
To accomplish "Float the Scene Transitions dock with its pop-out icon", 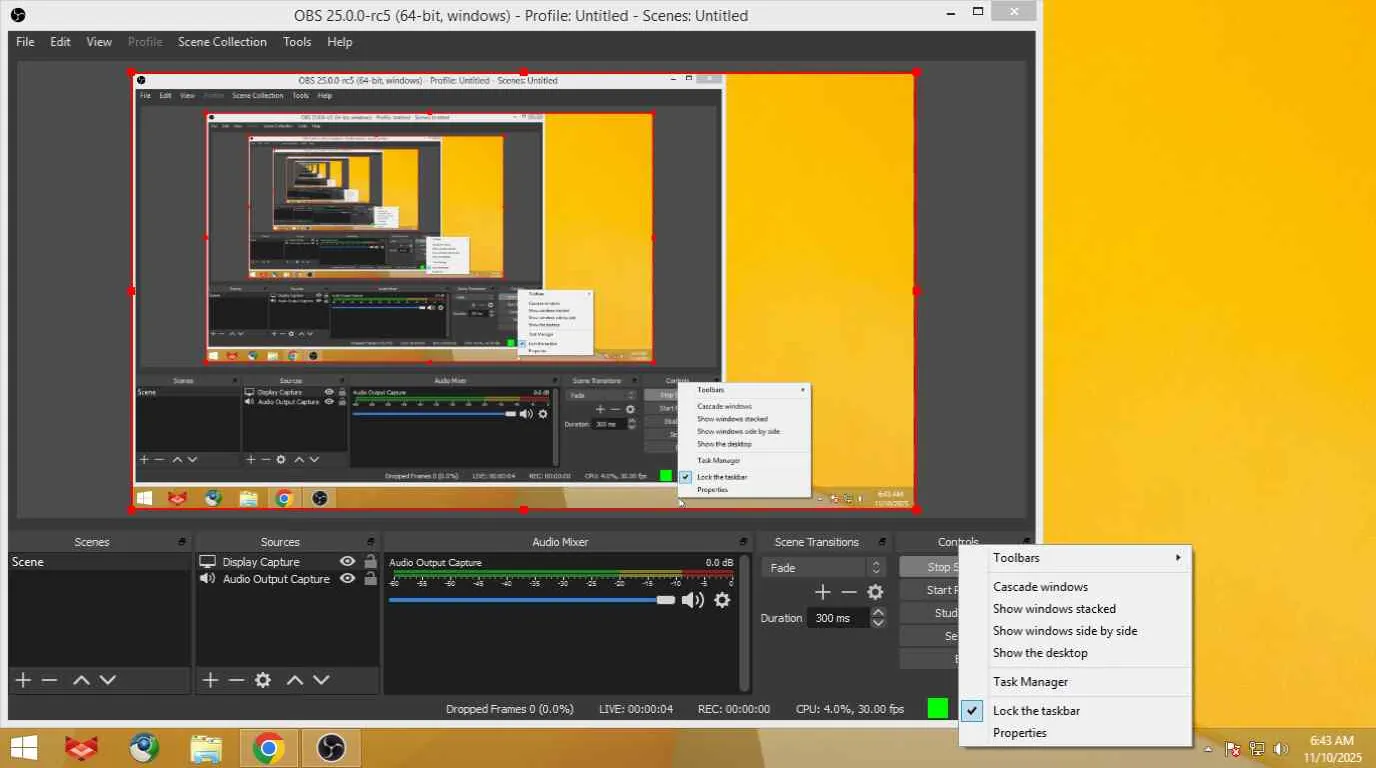I will tap(882, 542).
